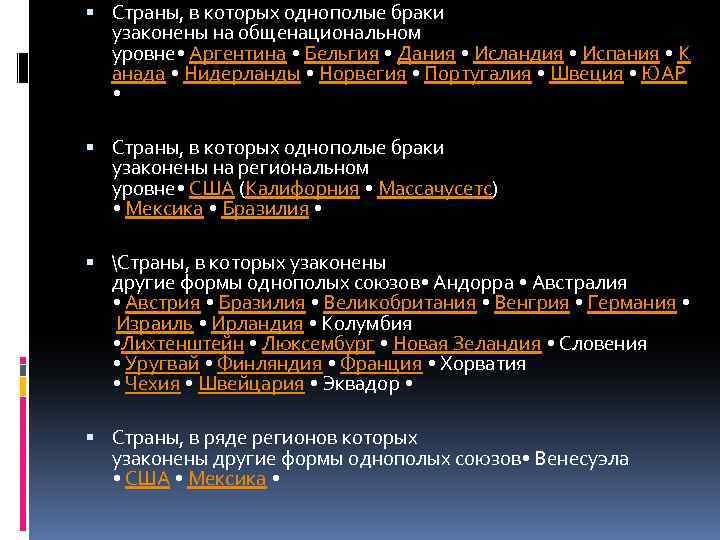
Task: Open the Аргентина link
Action: coord(238,54)
